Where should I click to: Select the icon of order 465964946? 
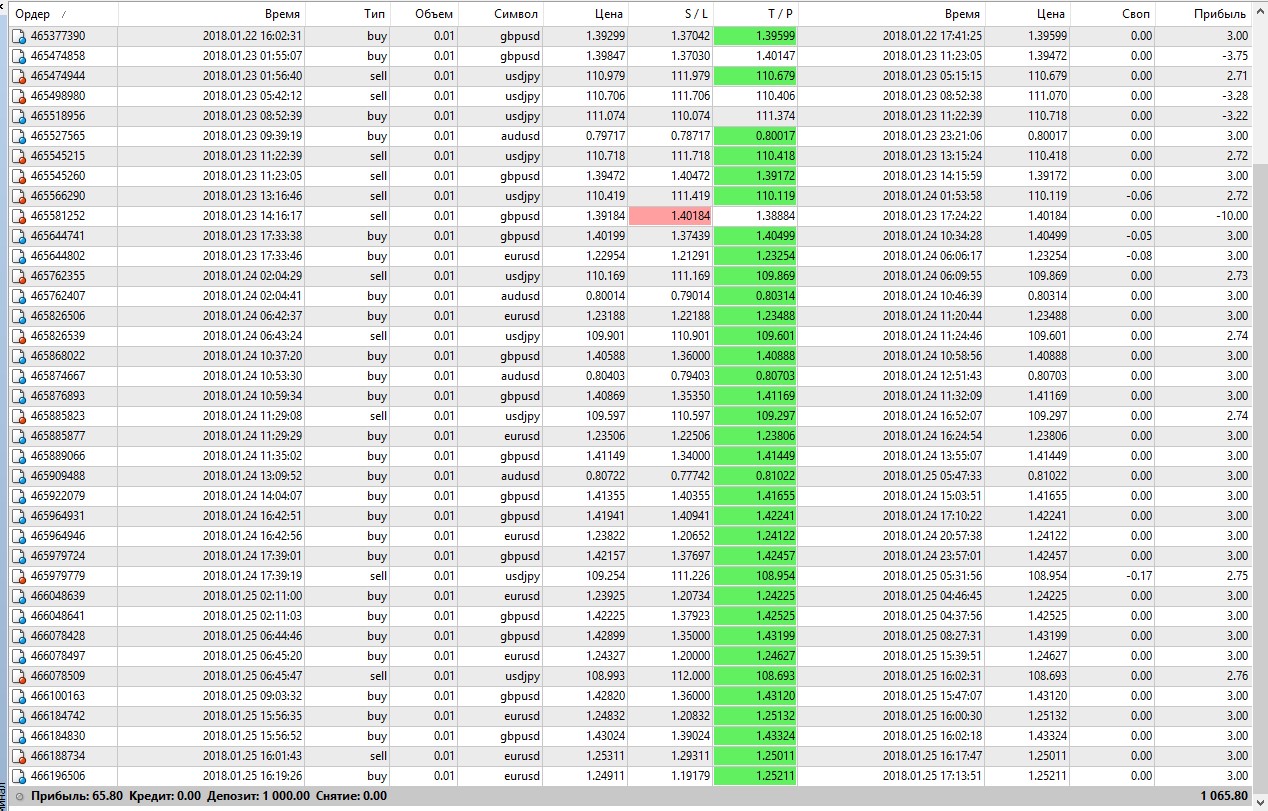coord(19,536)
